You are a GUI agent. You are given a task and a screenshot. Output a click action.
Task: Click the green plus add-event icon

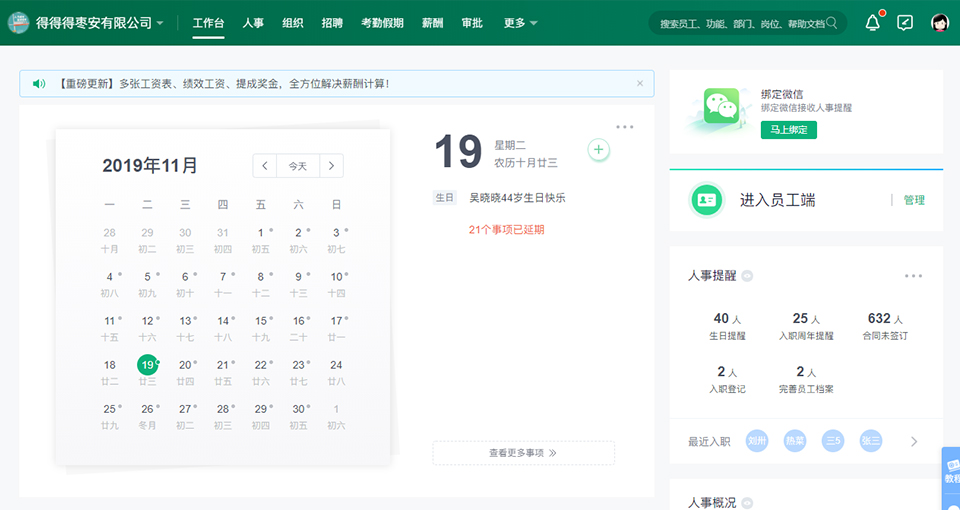[598, 150]
